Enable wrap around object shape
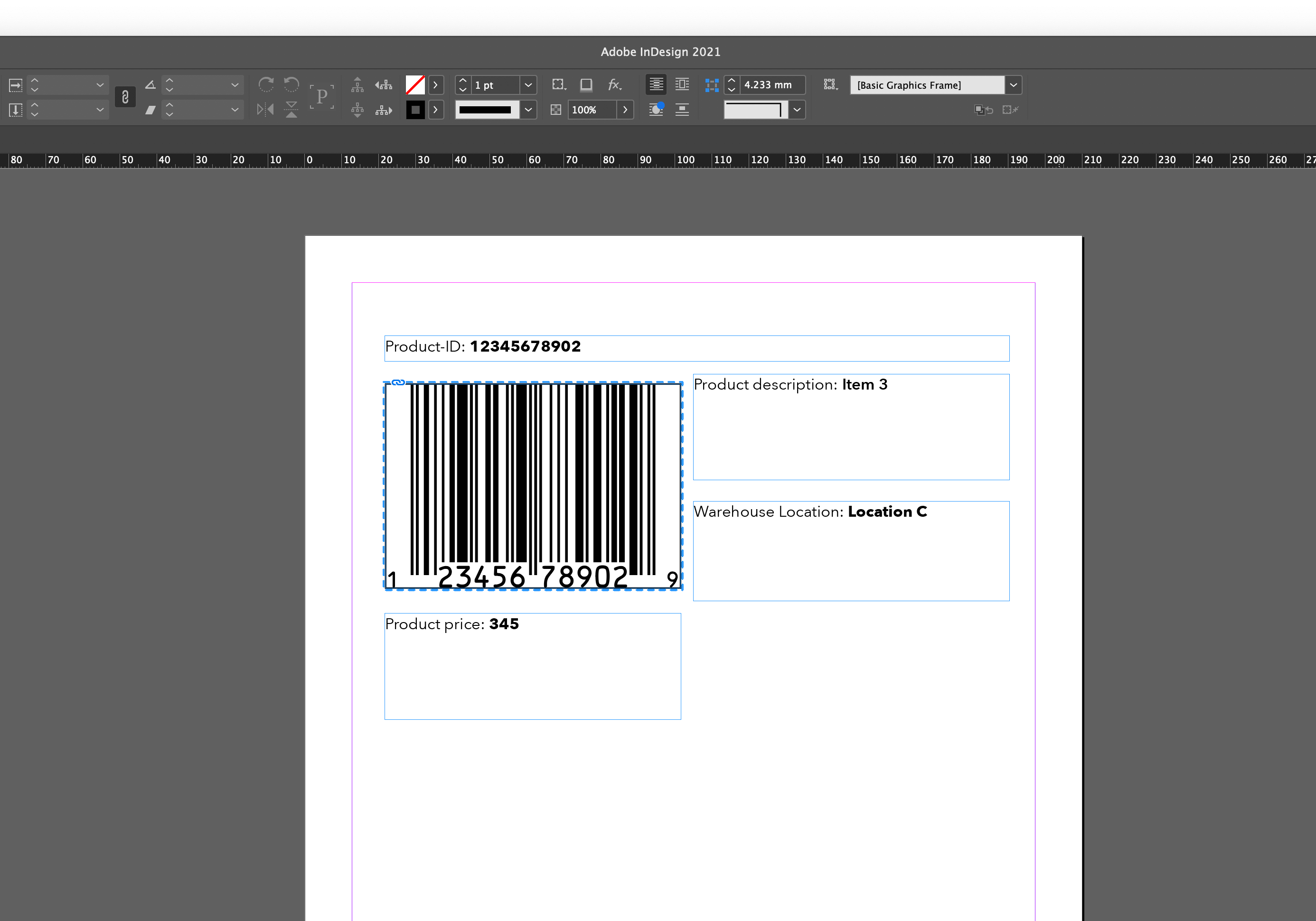This screenshot has width=1316, height=921. tap(656, 110)
